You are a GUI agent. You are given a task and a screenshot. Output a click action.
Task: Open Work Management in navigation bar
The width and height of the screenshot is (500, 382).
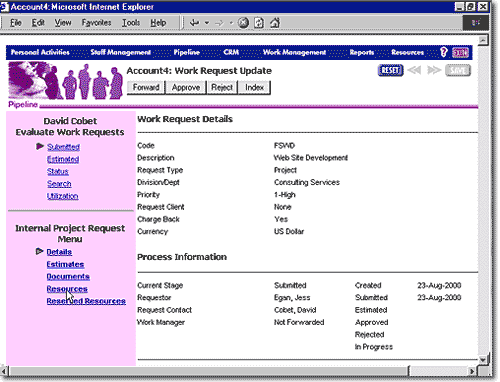pos(294,52)
